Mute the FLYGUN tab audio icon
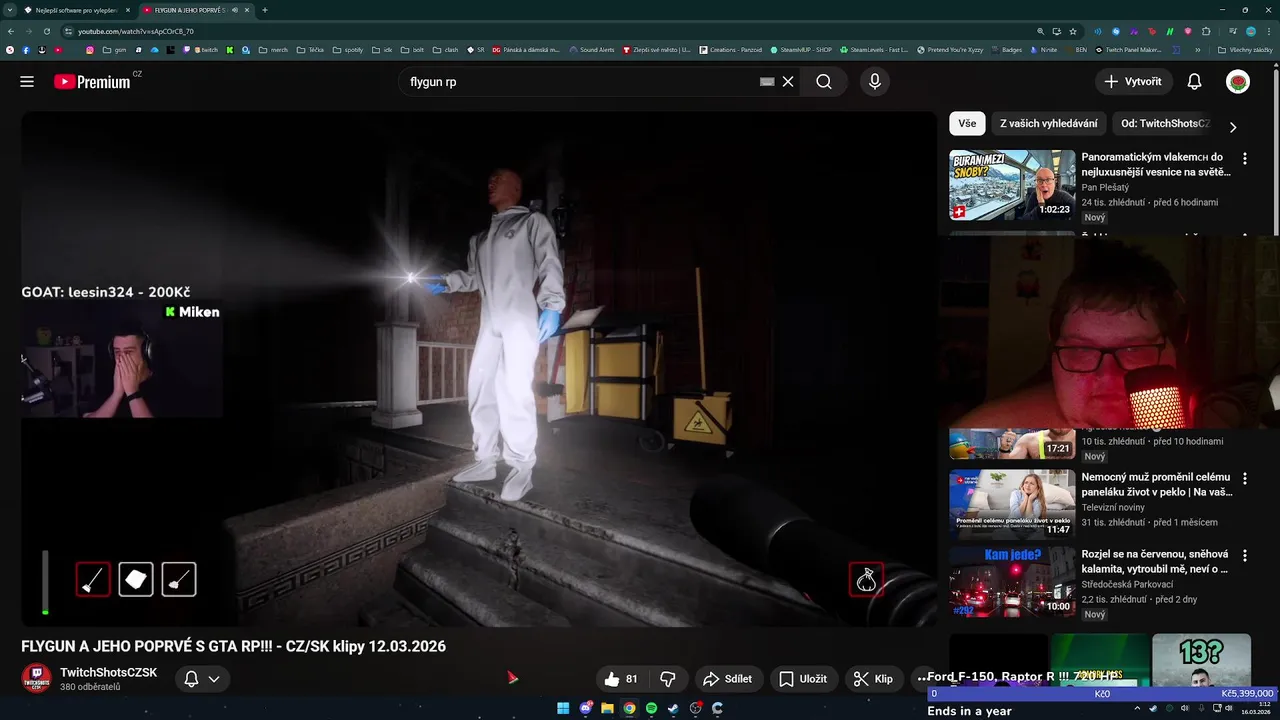 click(x=235, y=10)
